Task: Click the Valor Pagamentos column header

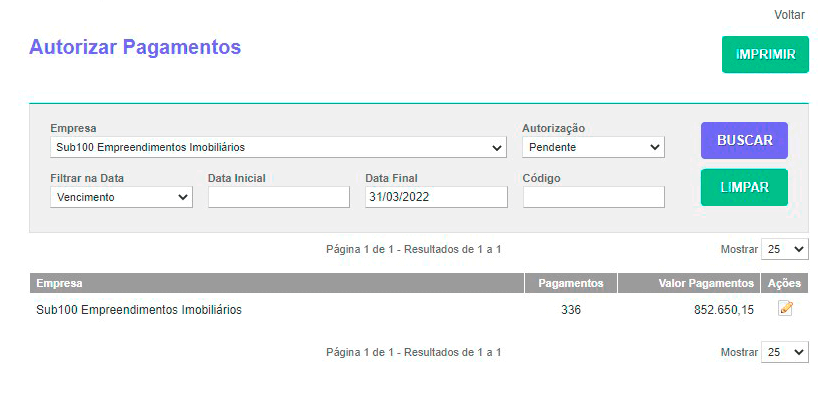Action: [x=706, y=283]
